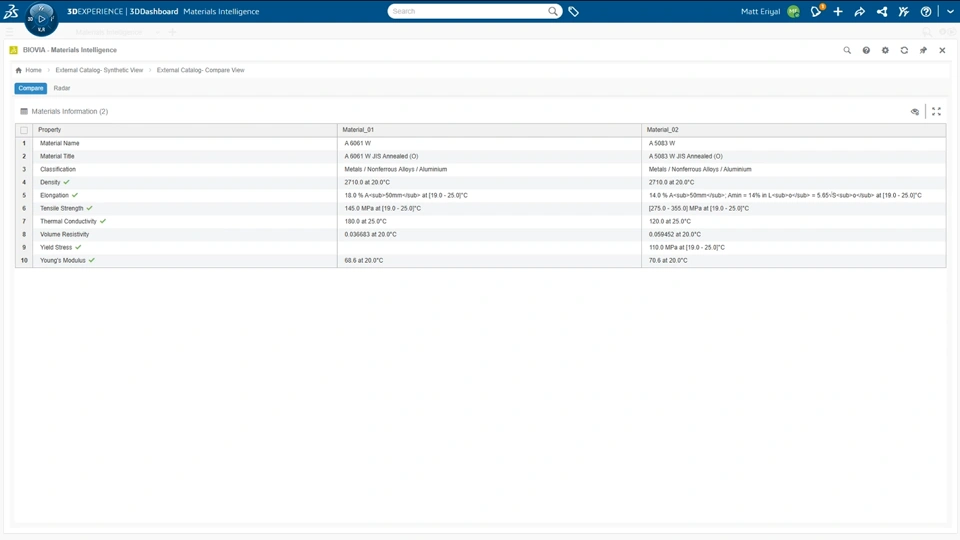Click the Material_01 column header
This screenshot has width=960, height=540.
coord(489,130)
